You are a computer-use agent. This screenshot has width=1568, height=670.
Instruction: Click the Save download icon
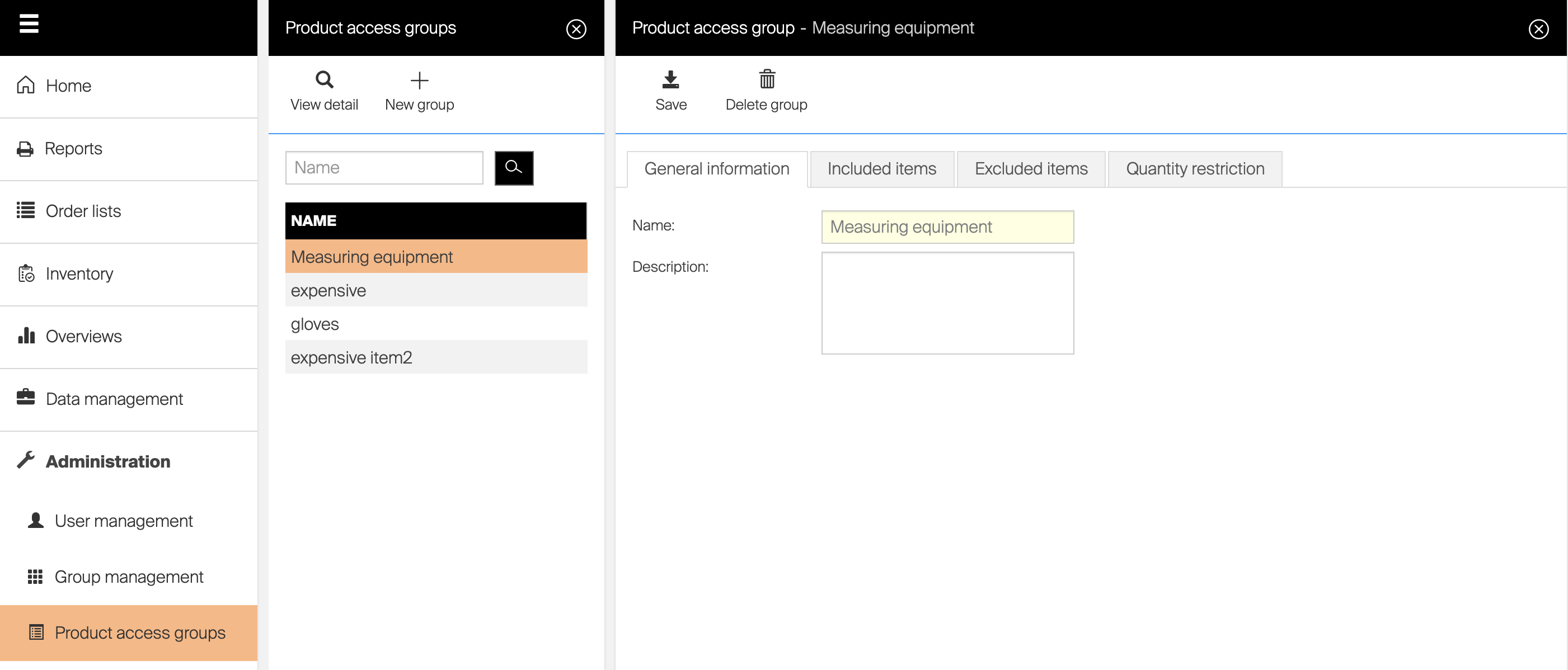point(670,80)
